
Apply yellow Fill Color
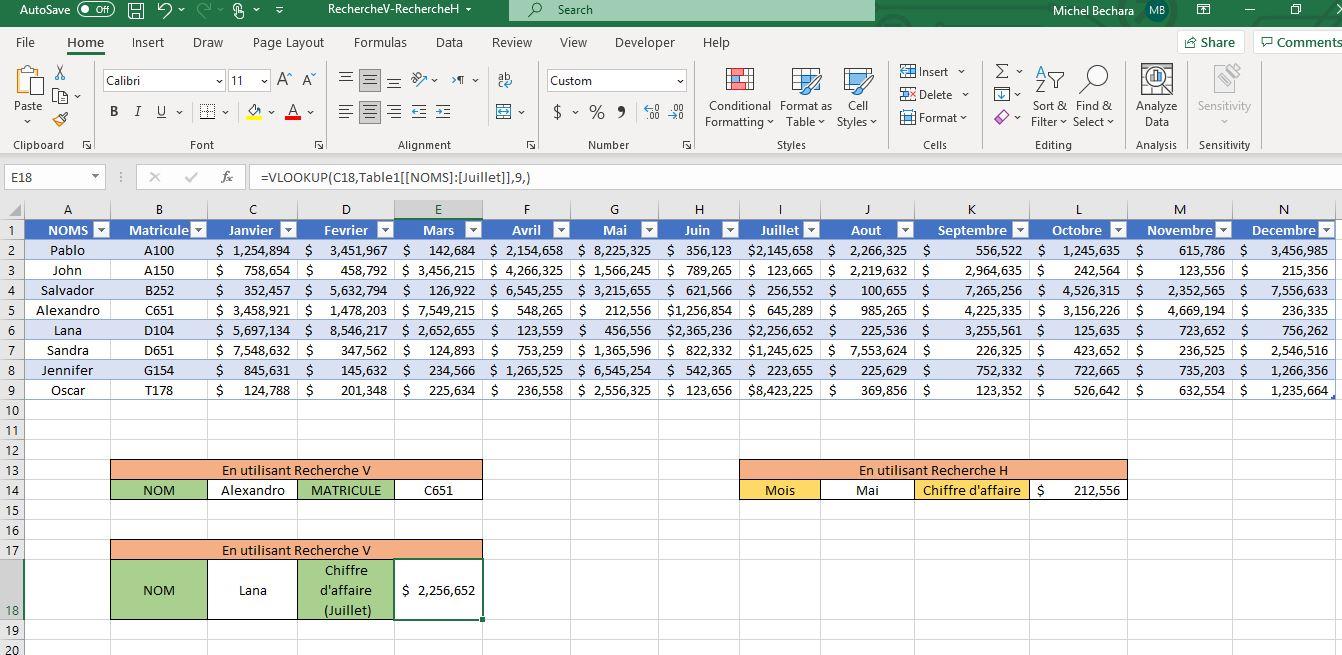254,112
